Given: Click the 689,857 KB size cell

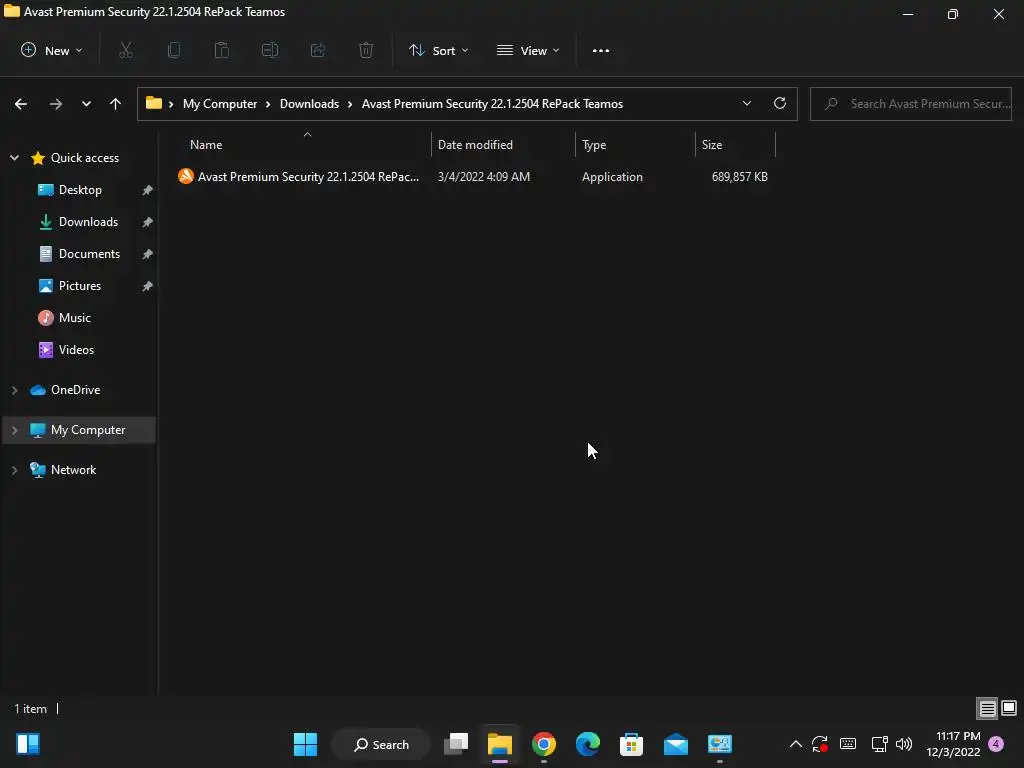Looking at the screenshot, I should pos(739,177).
